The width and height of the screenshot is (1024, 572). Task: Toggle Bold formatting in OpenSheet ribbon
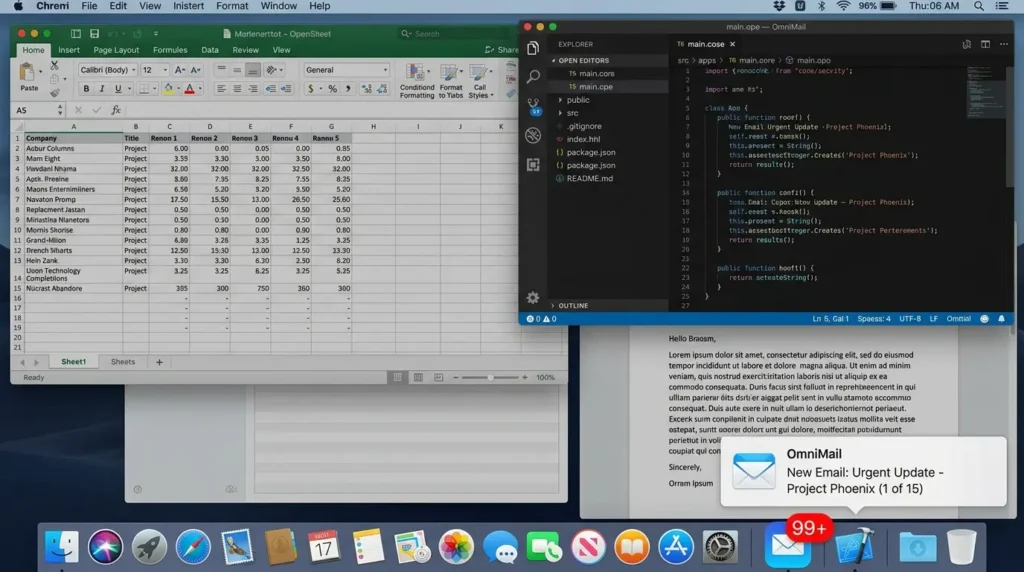click(86, 89)
